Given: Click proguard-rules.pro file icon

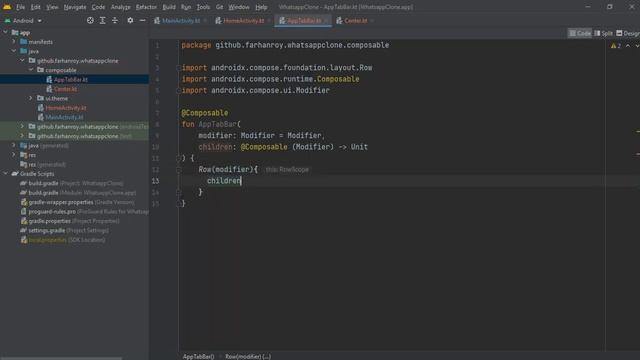Looking at the screenshot, I should click(24, 211).
